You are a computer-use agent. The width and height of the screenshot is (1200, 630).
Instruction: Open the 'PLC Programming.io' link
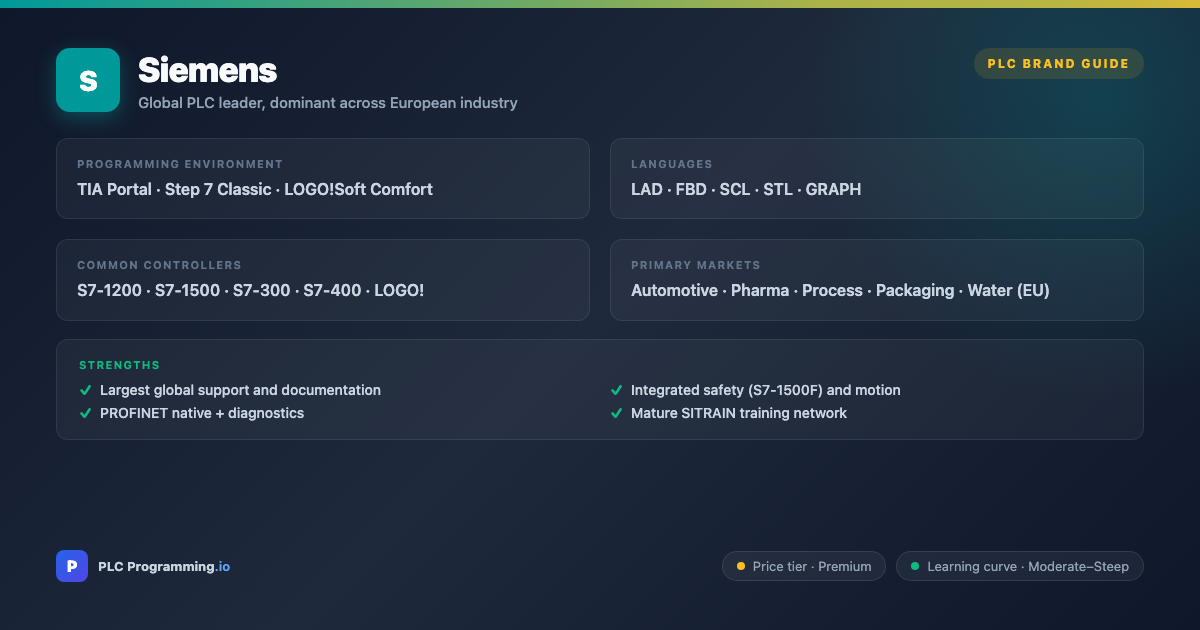click(x=164, y=566)
